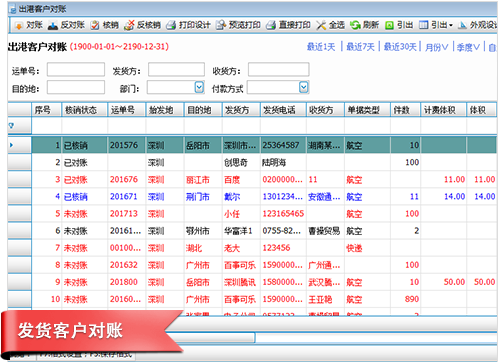Expand the 季度 quarter filter menu
The width and height of the screenshot is (498, 362).
click(x=468, y=47)
